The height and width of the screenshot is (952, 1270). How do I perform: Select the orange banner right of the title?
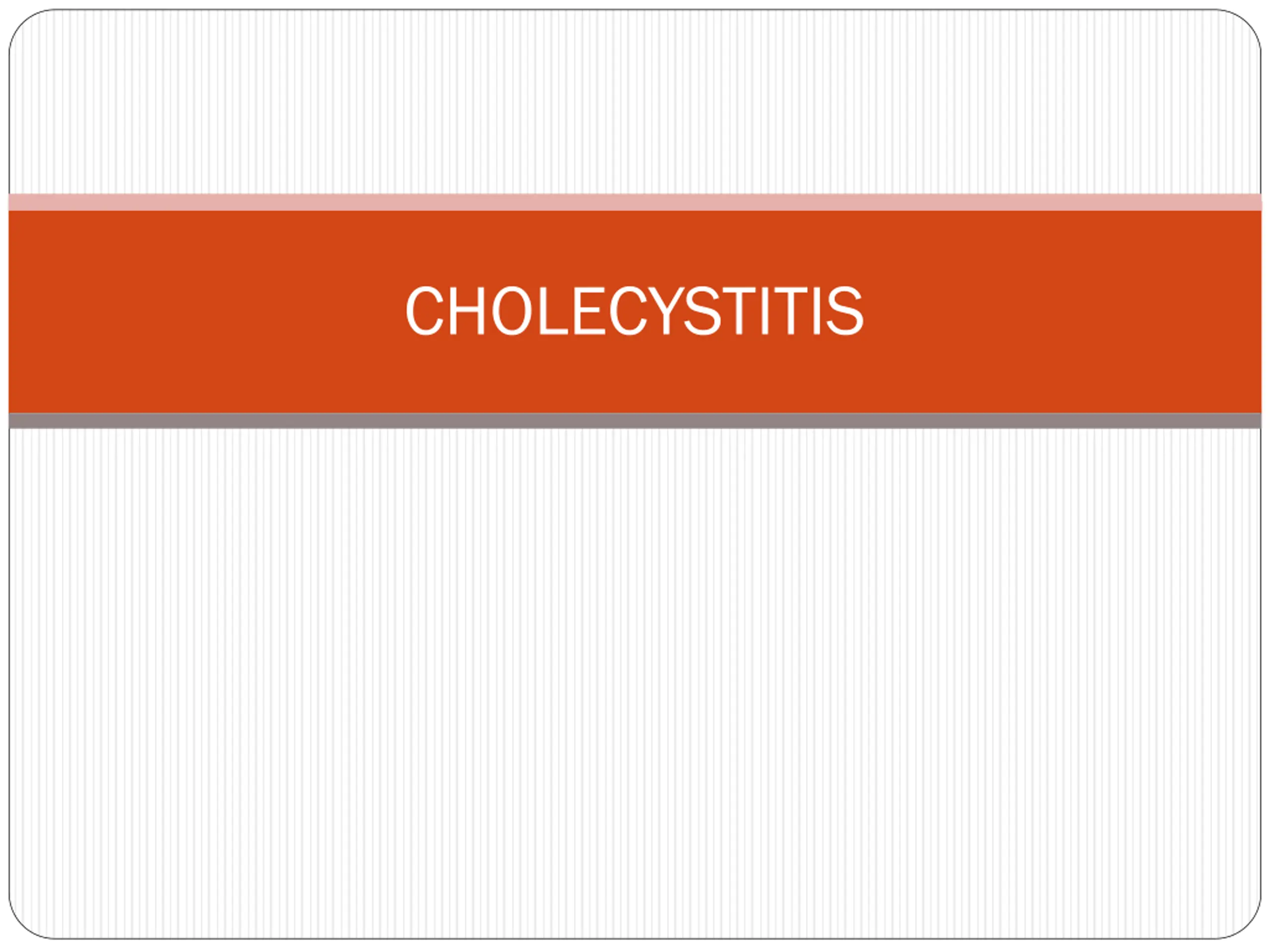pyautogui.click(x=1062, y=311)
